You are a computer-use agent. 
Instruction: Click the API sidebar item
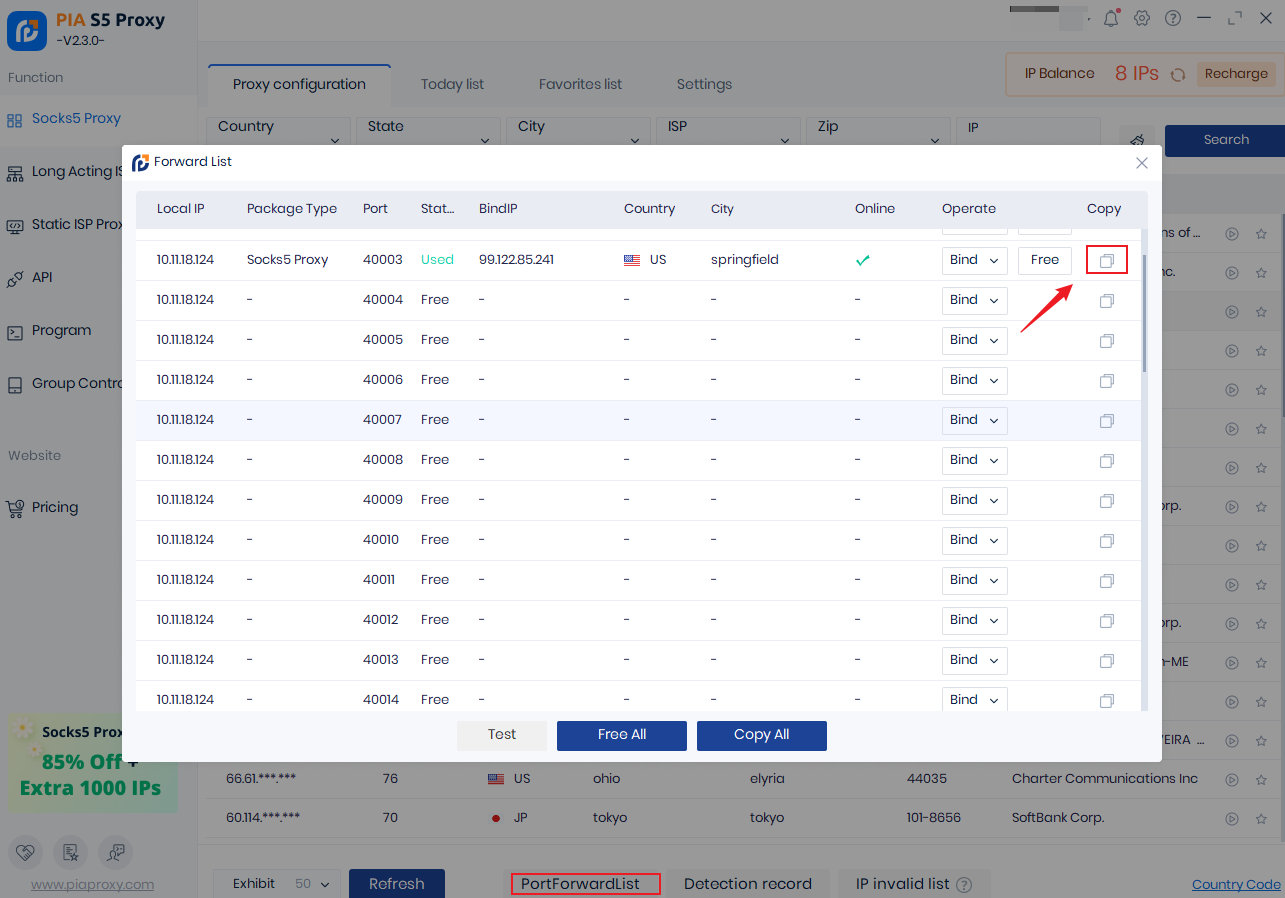pyautogui.click(x=41, y=277)
